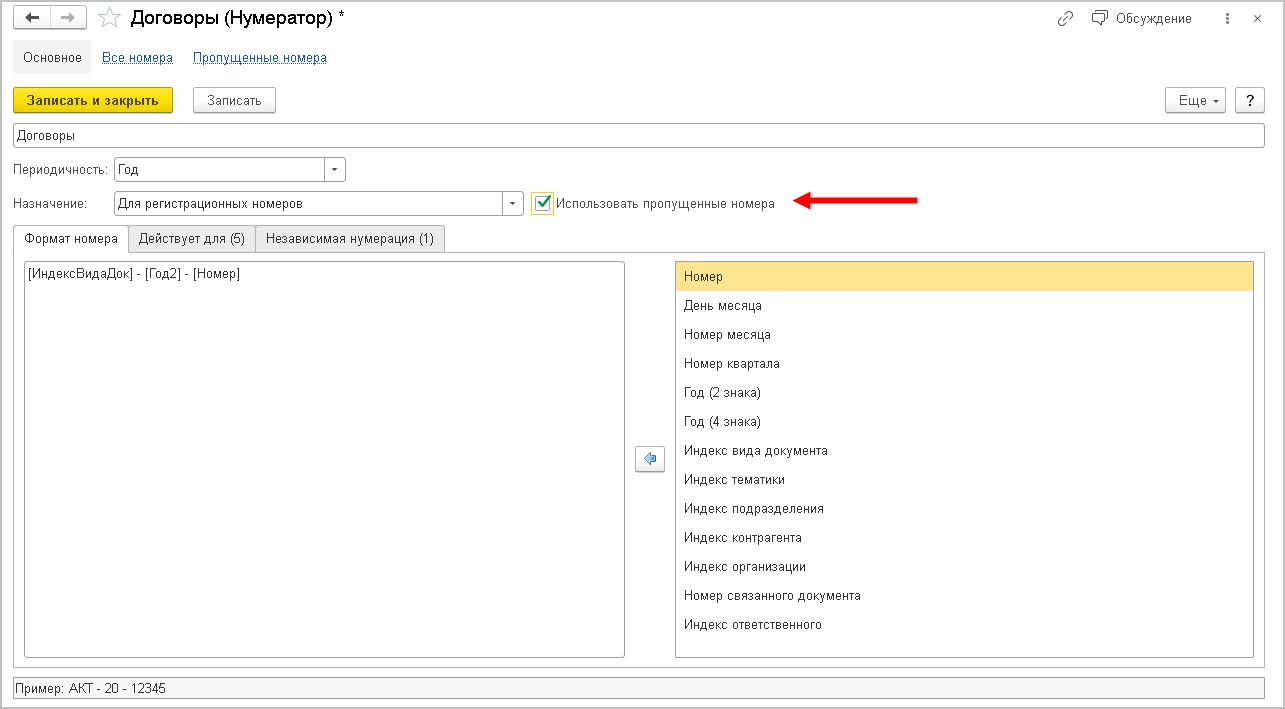The height and width of the screenshot is (709, 1285).
Task: Open the three-dot more options menu
Action: click(1226, 18)
